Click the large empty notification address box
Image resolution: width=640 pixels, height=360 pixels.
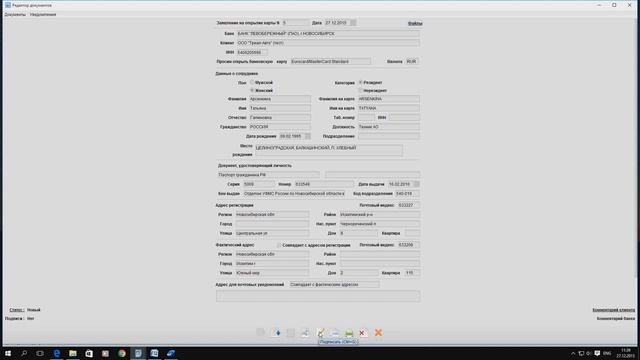[318, 296]
